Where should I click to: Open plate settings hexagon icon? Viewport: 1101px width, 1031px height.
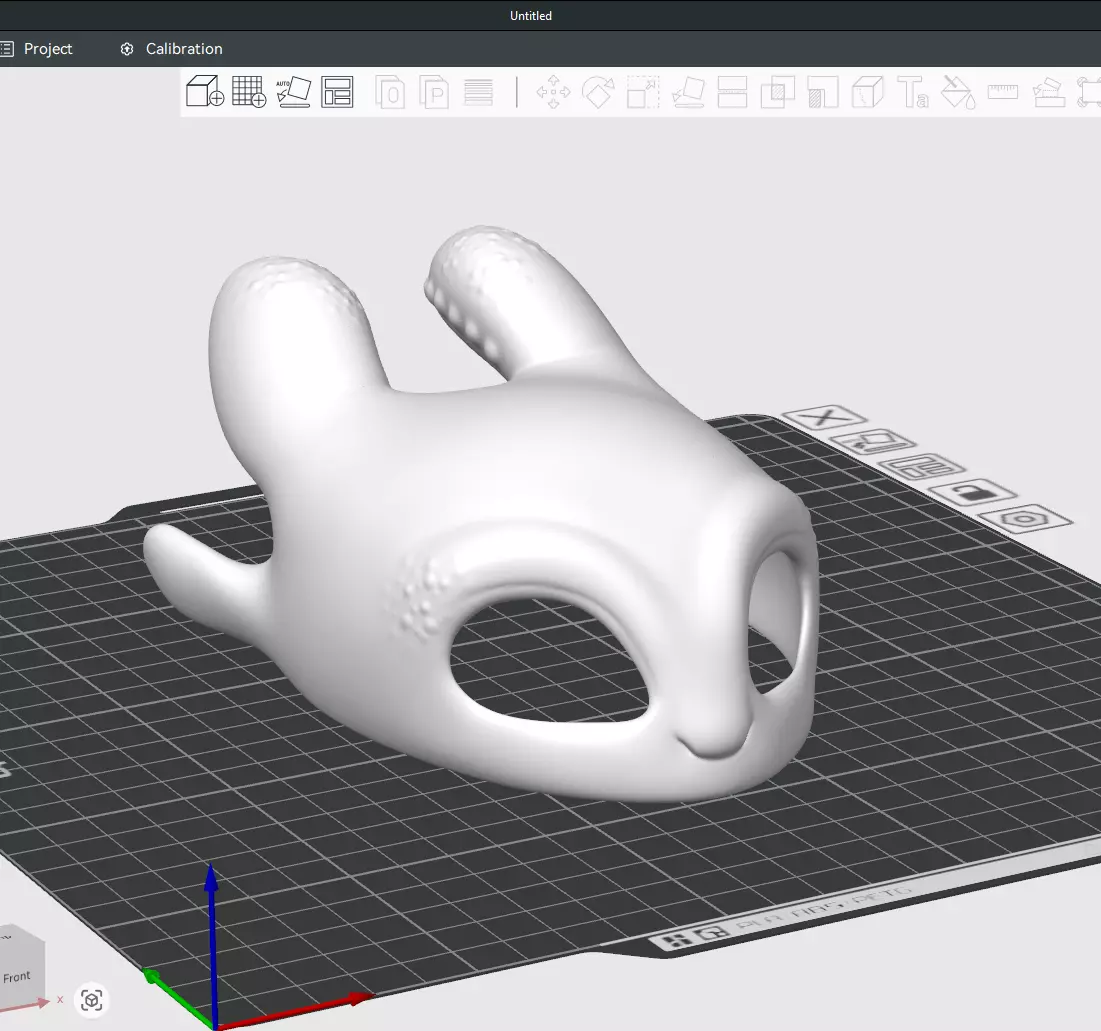(1025, 520)
